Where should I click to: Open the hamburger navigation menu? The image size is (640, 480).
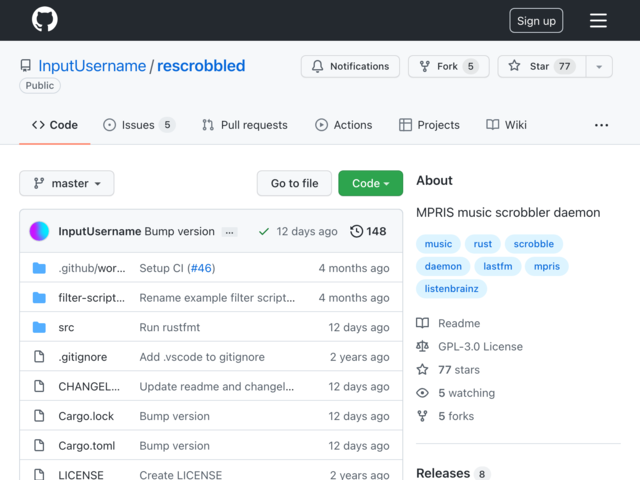point(598,20)
